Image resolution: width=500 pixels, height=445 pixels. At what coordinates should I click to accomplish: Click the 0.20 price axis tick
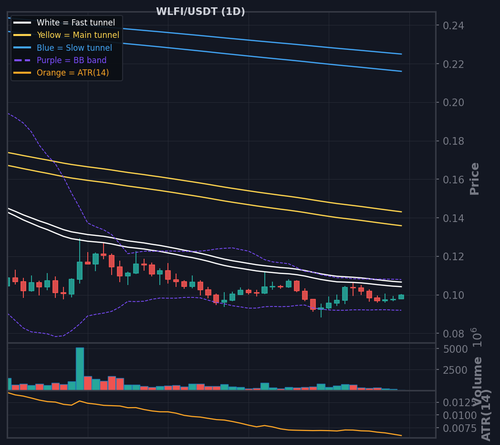[453, 102]
